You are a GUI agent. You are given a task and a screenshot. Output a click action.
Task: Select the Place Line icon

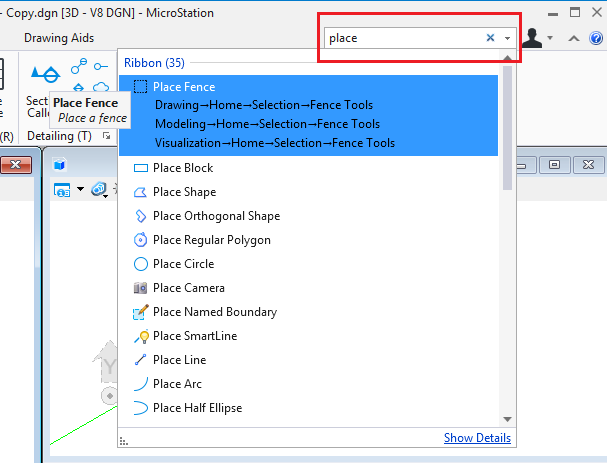(140, 360)
